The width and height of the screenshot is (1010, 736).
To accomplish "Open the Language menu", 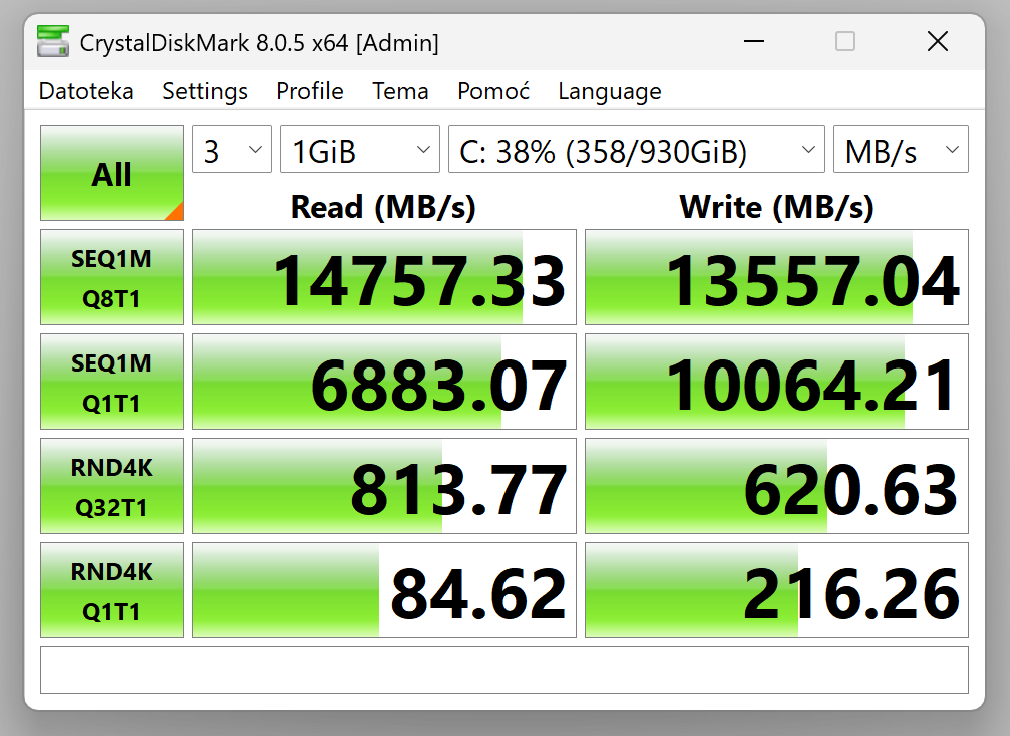I will point(610,91).
